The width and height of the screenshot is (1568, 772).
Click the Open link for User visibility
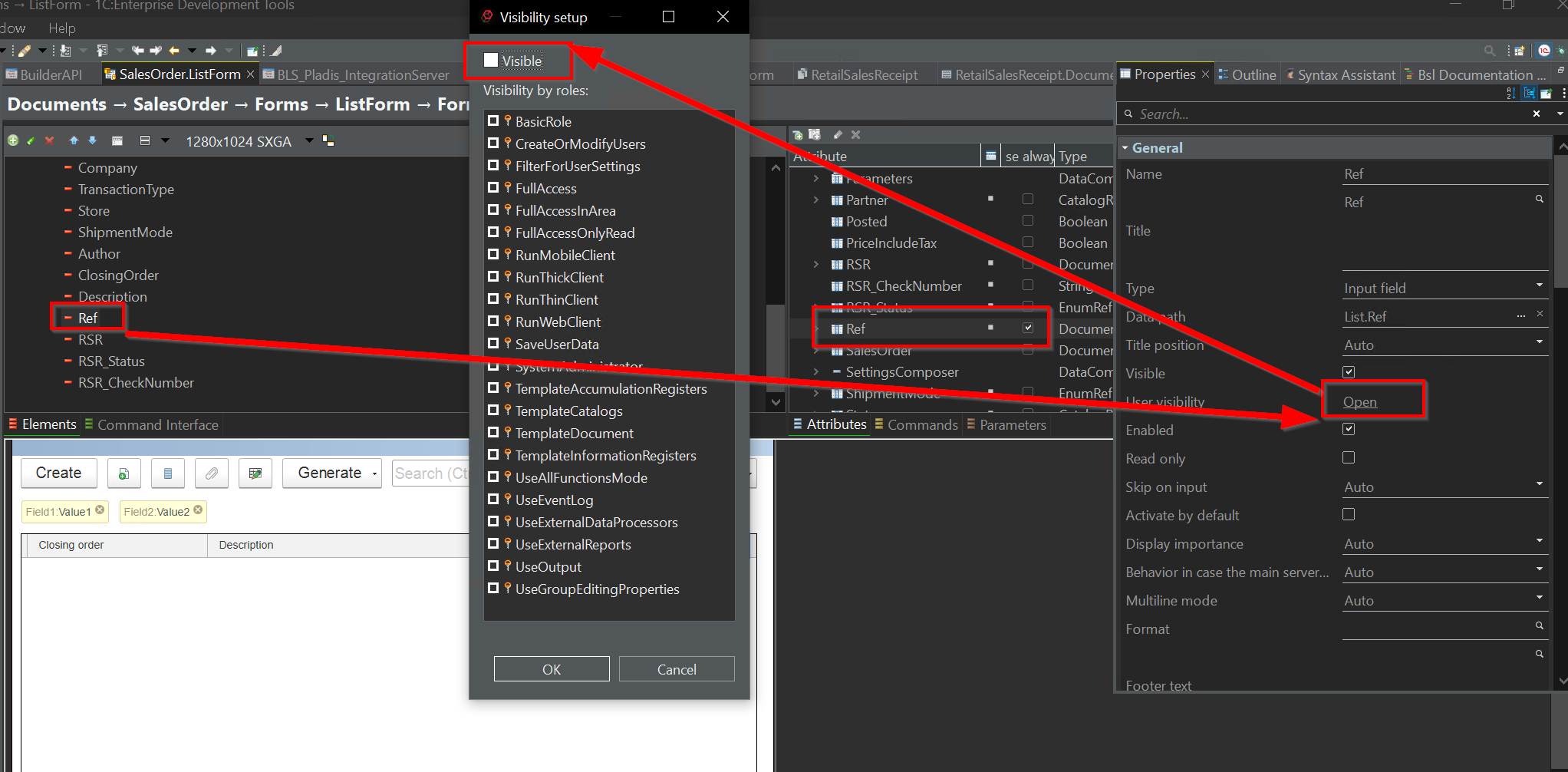point(1359,402)
